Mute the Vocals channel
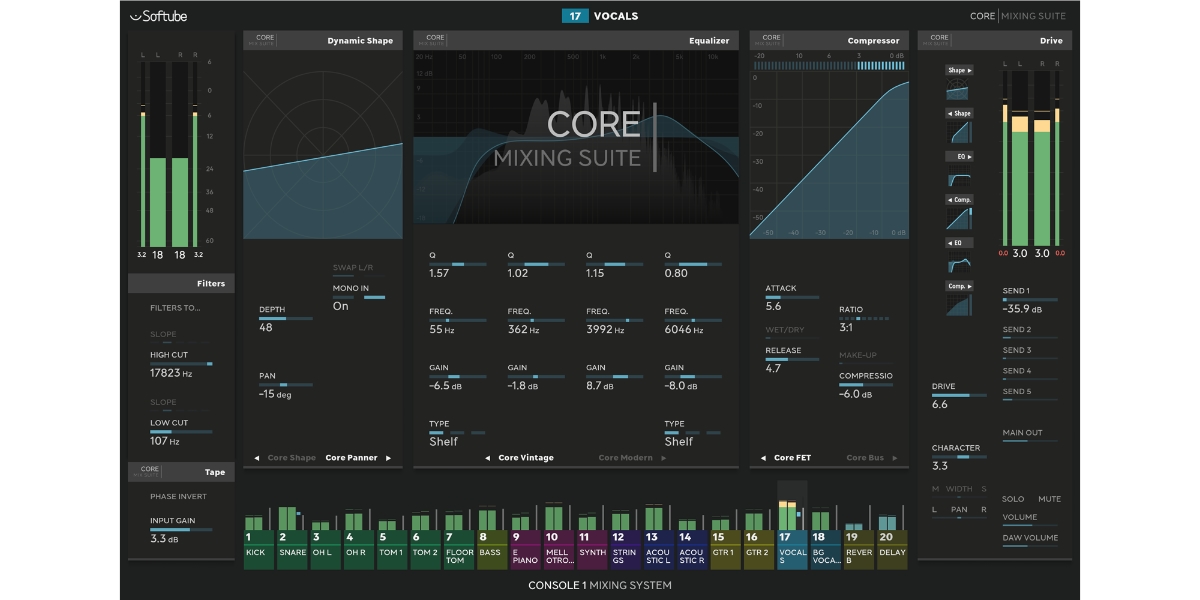Viewport: 1200px width, 600px height. [x=1049, y=498]
